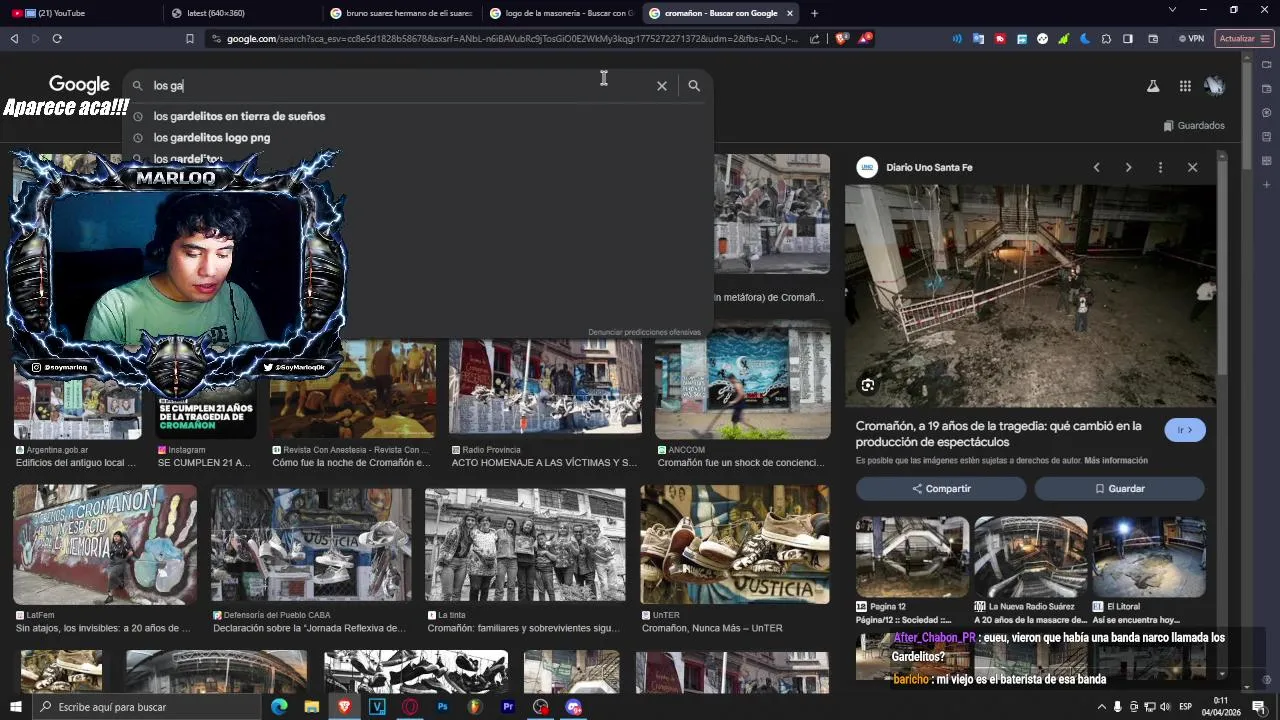Select suggestion los gardelitos logo png
Viewport: 1280px width, 720px height.
pyautogui.click(x=211, y=138)
